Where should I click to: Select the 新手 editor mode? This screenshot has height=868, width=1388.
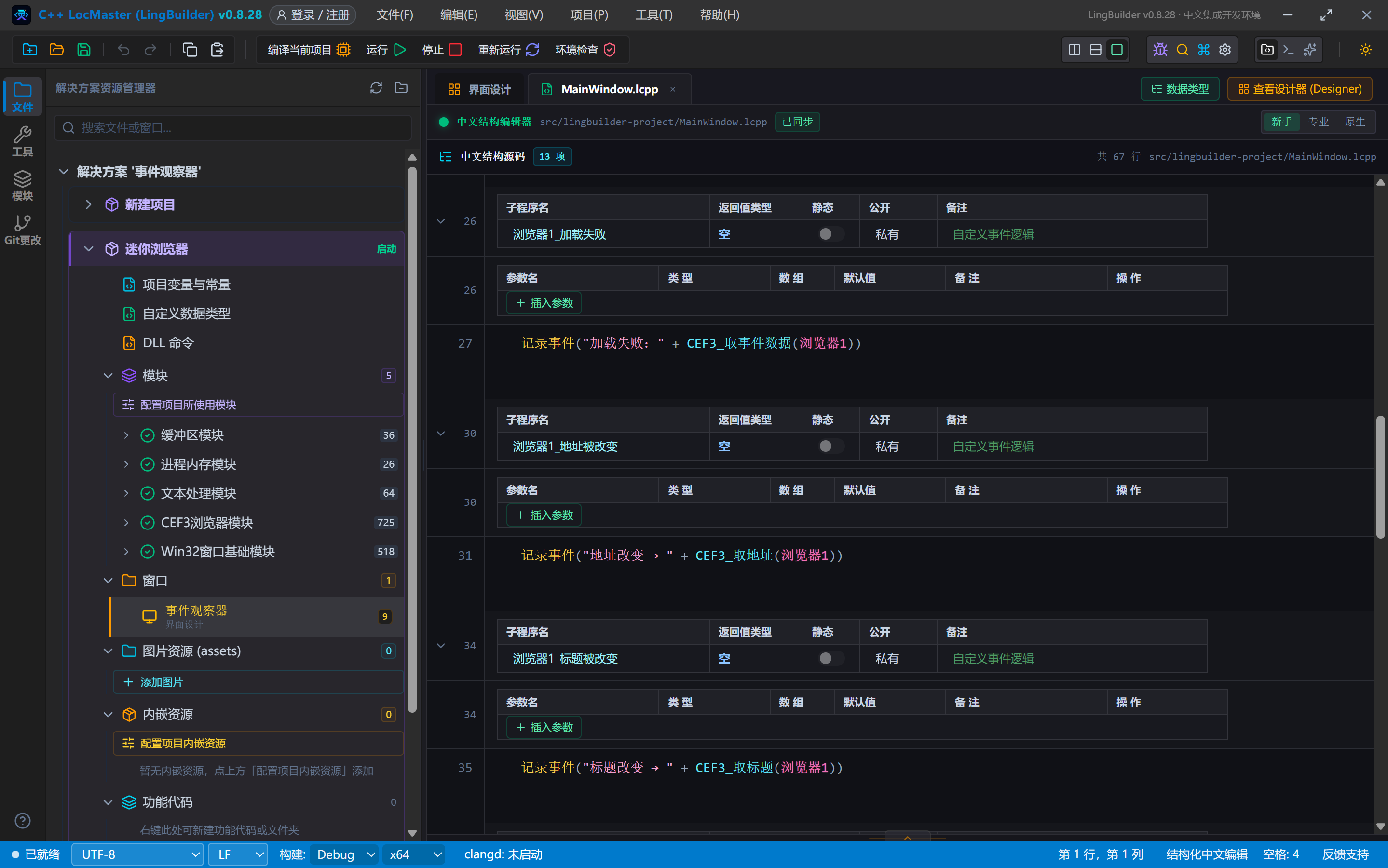(x=1282, y=122)
